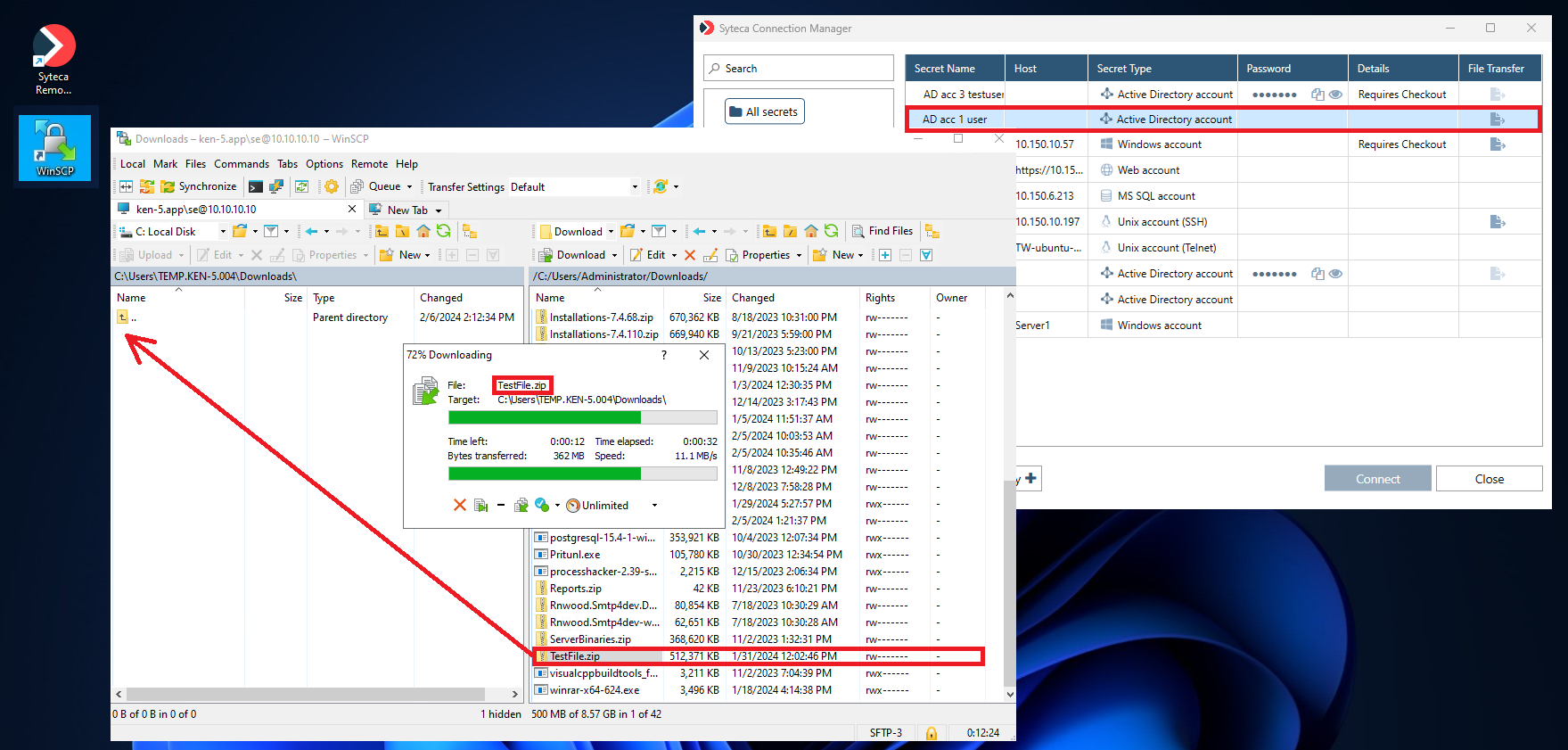Start file transfer for Unix account (SSH)

pos(1498,222)
